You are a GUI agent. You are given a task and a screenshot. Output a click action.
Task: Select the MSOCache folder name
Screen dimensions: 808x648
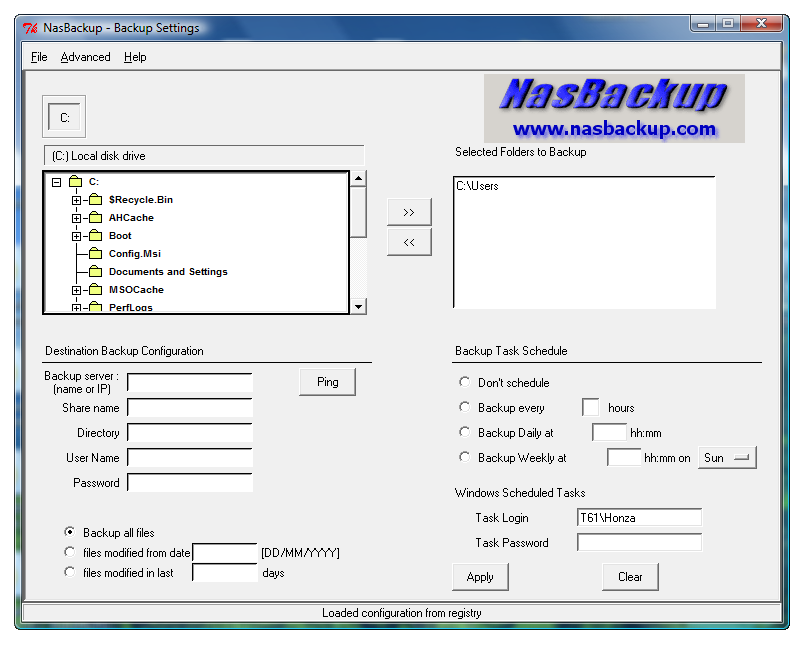click(x=137, y=289)
